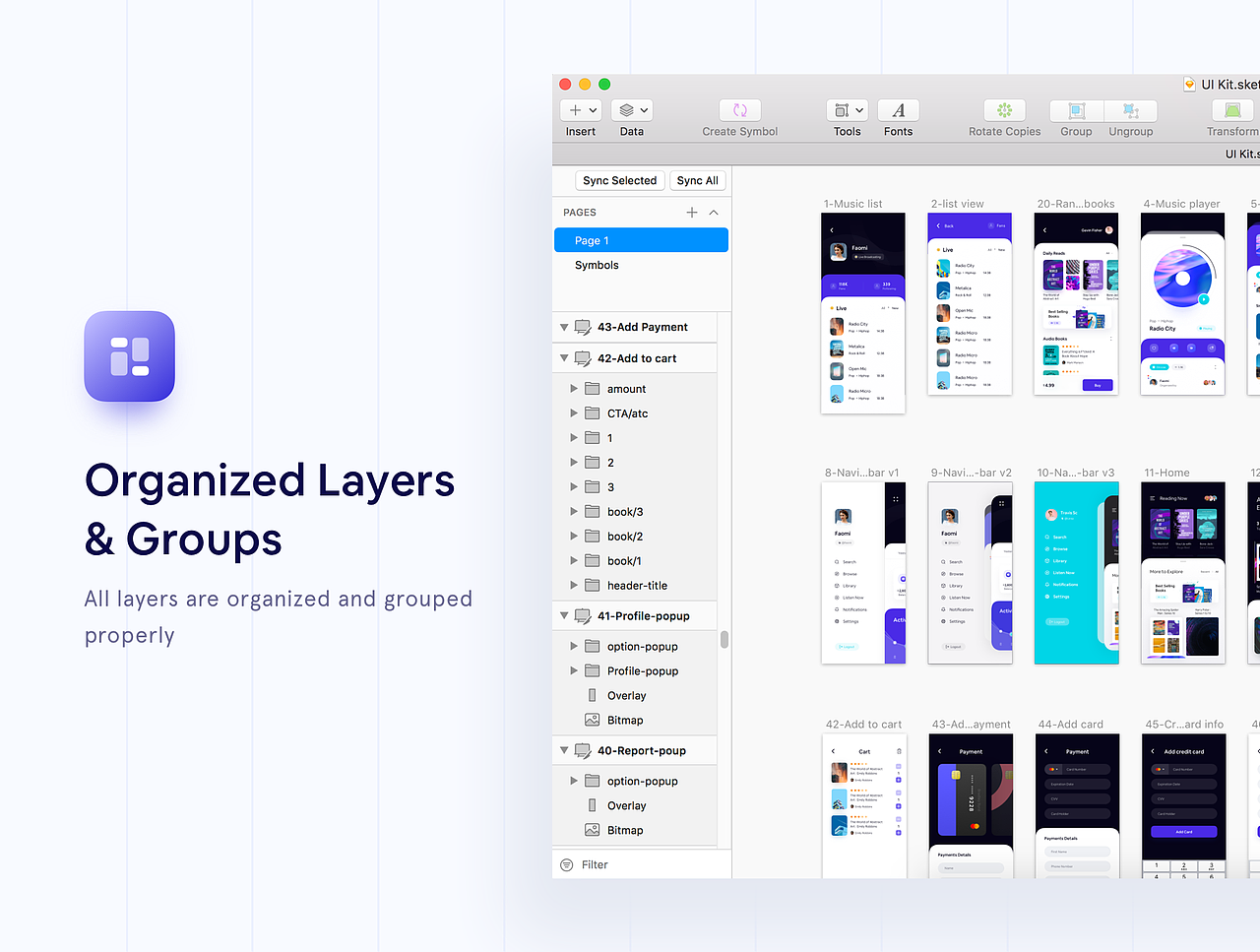Select the 1-Music list artboard thumbnail

863,314
